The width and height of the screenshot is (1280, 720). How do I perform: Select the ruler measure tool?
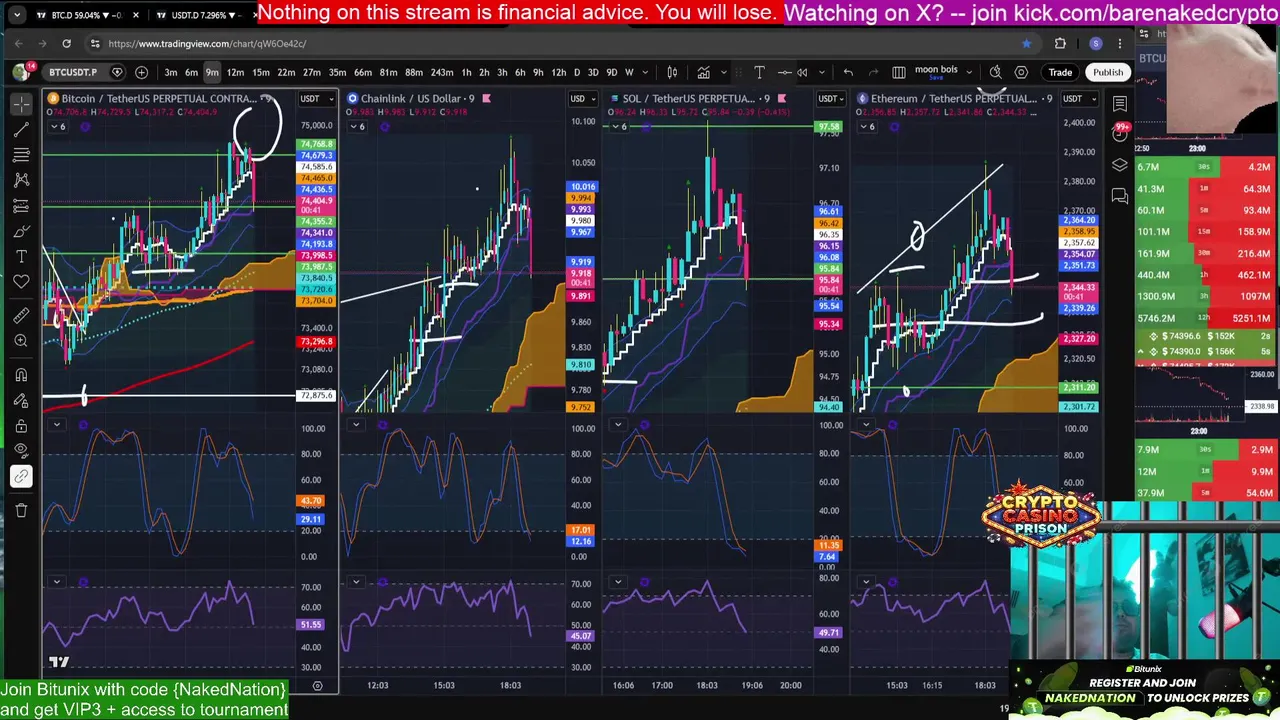(21, 316)
